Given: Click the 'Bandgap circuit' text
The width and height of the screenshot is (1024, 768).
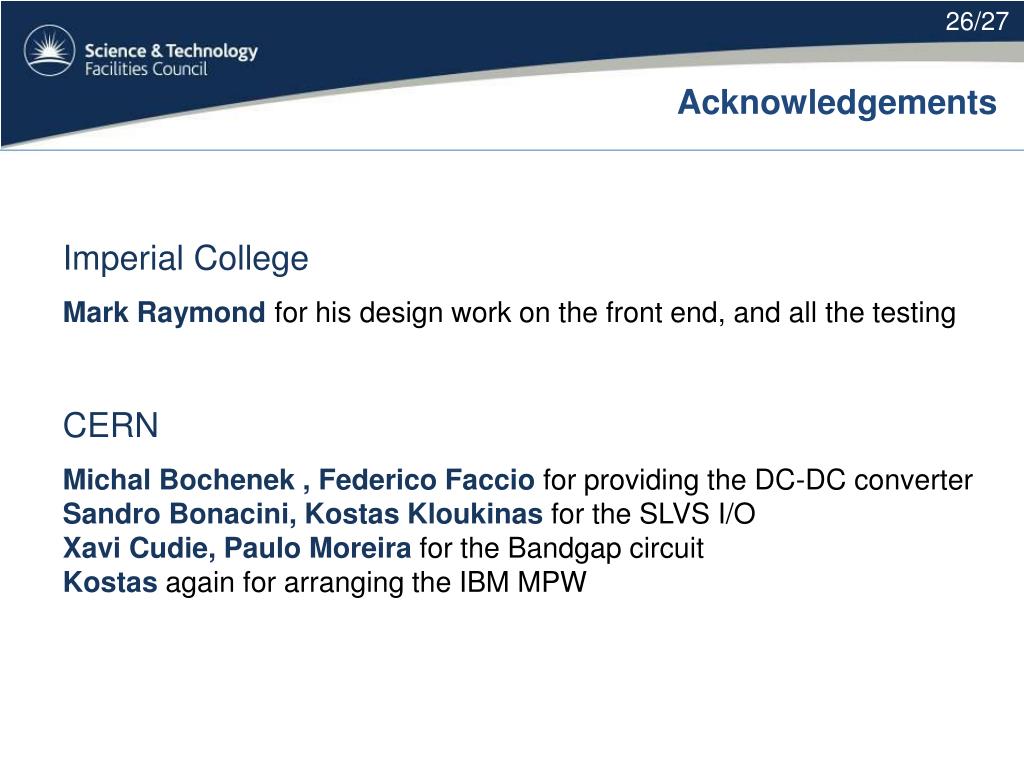Looking at the screenshot, I should [x=605, y=548].
